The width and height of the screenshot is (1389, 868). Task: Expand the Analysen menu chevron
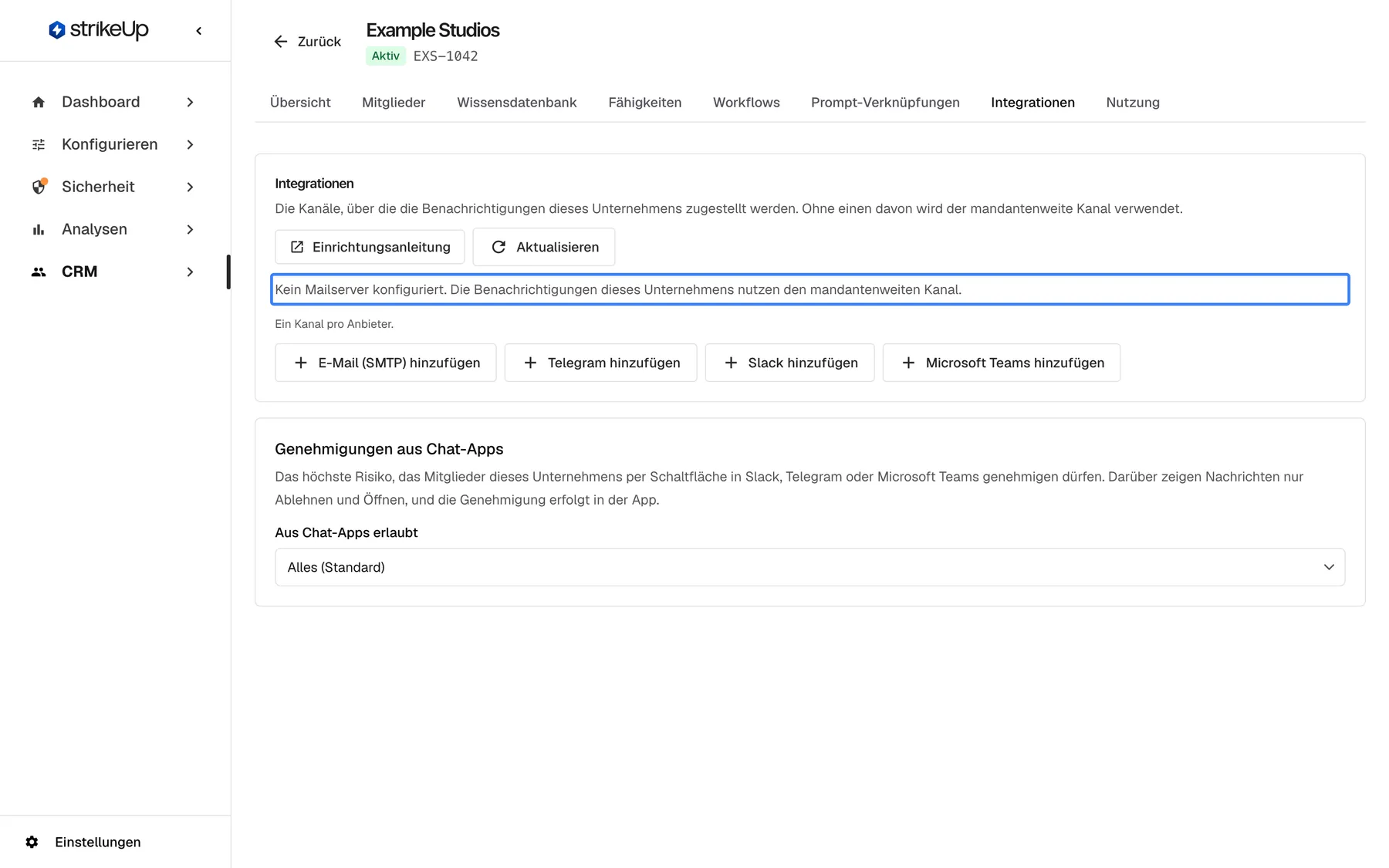pos(190,229)
